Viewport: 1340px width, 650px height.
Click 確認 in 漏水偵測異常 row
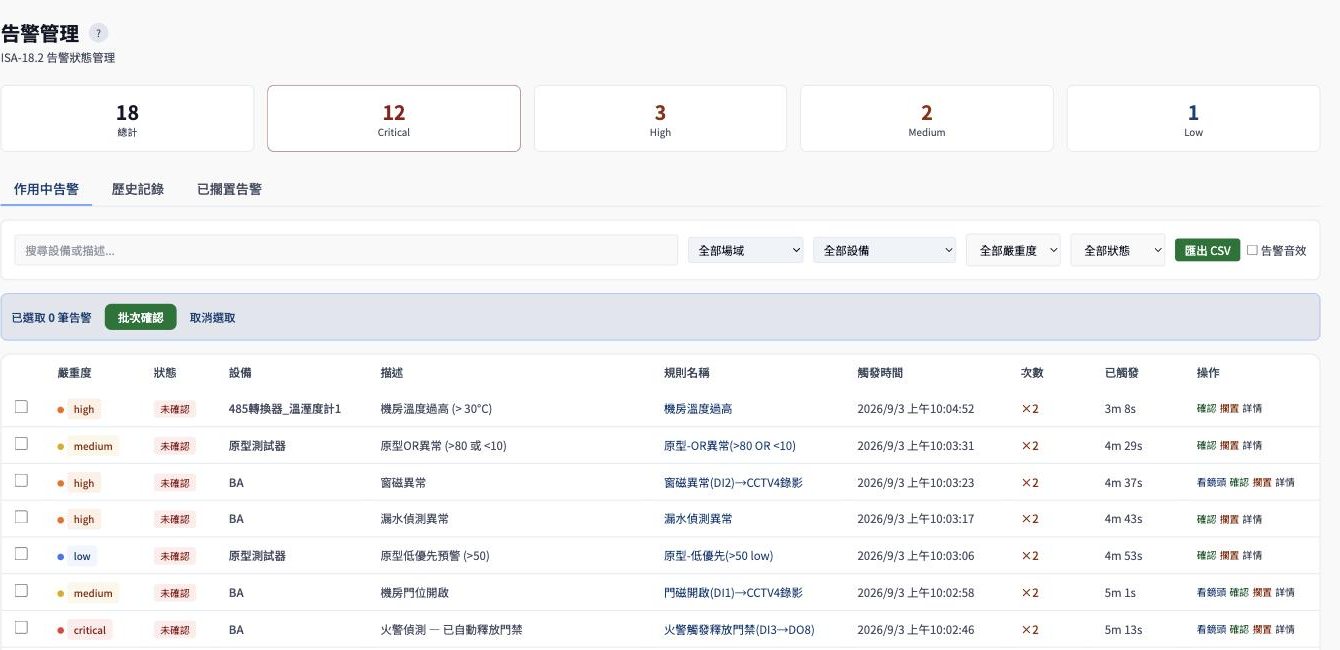[x=1206, y=519]
